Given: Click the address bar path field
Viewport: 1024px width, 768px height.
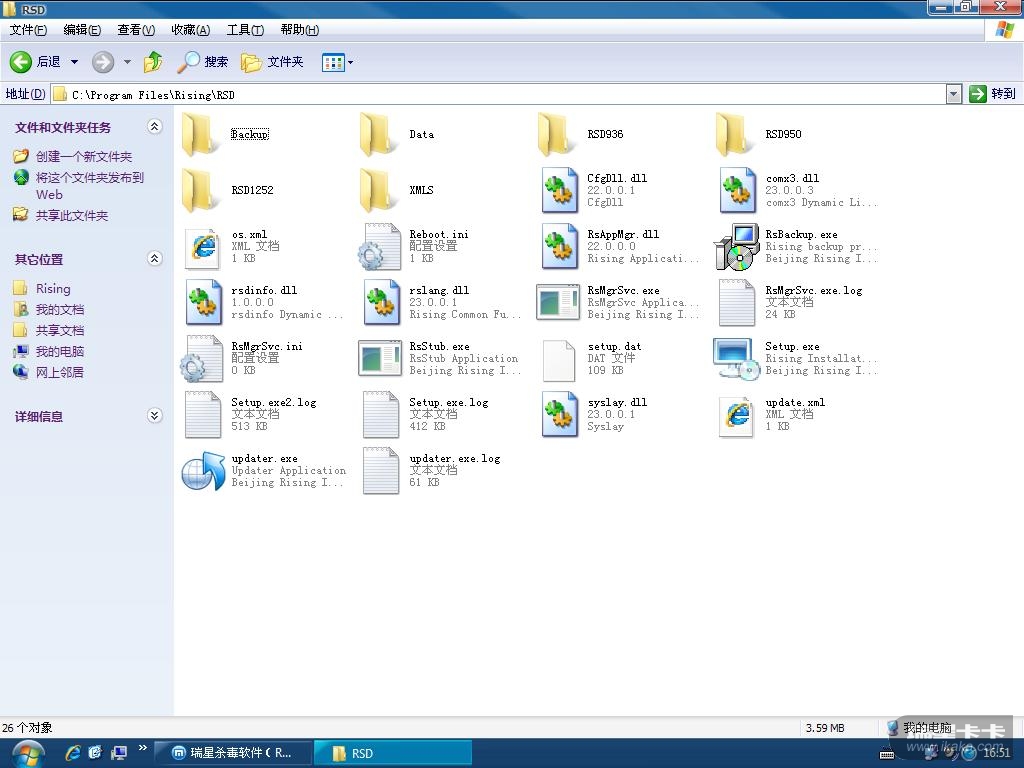Looking at the screenshot, I should 500,95.
